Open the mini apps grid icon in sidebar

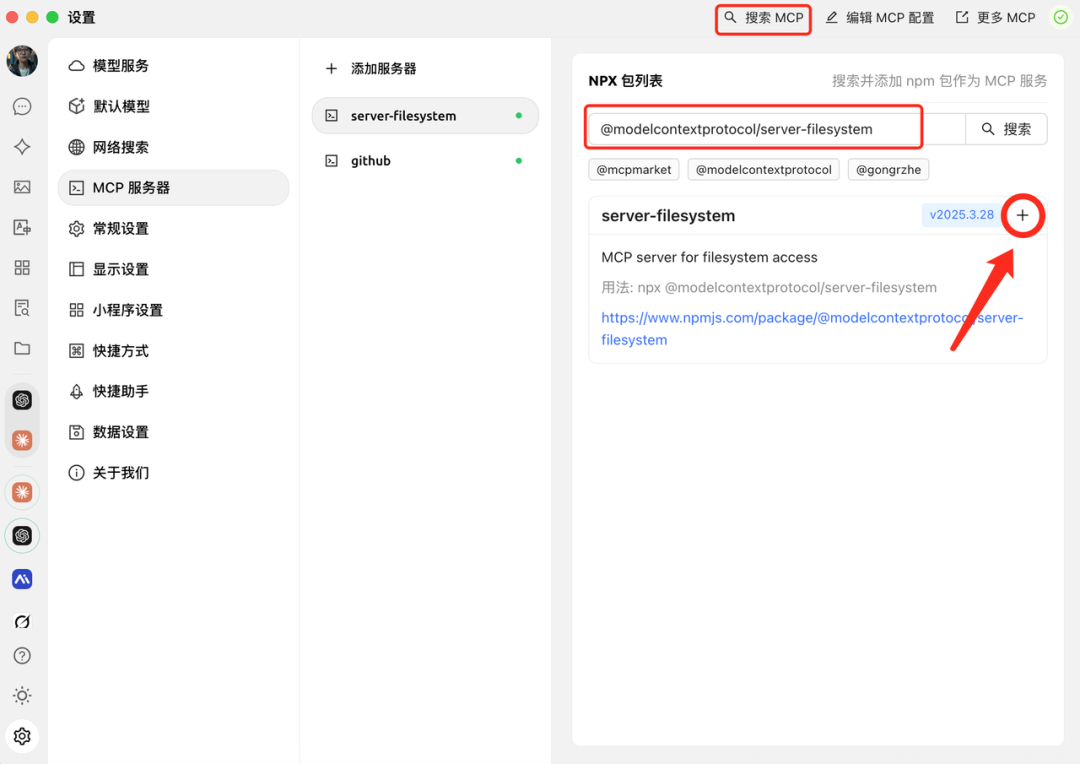coord(22,268)
